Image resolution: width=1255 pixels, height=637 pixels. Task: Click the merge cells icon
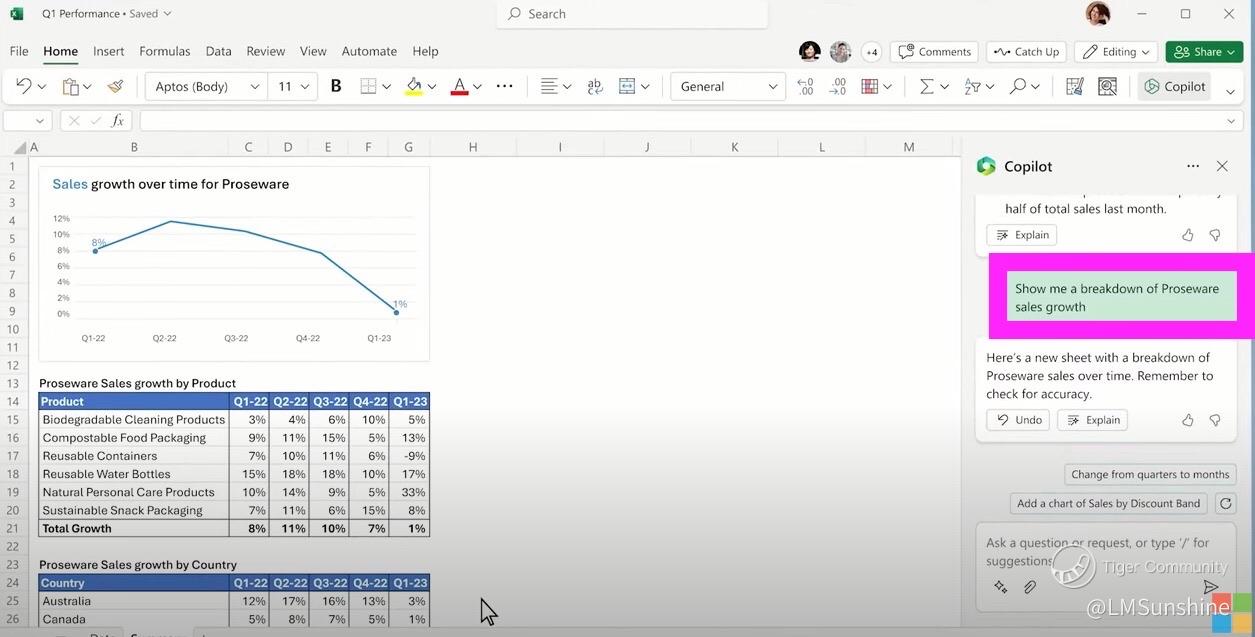click(x=627, y=87)
